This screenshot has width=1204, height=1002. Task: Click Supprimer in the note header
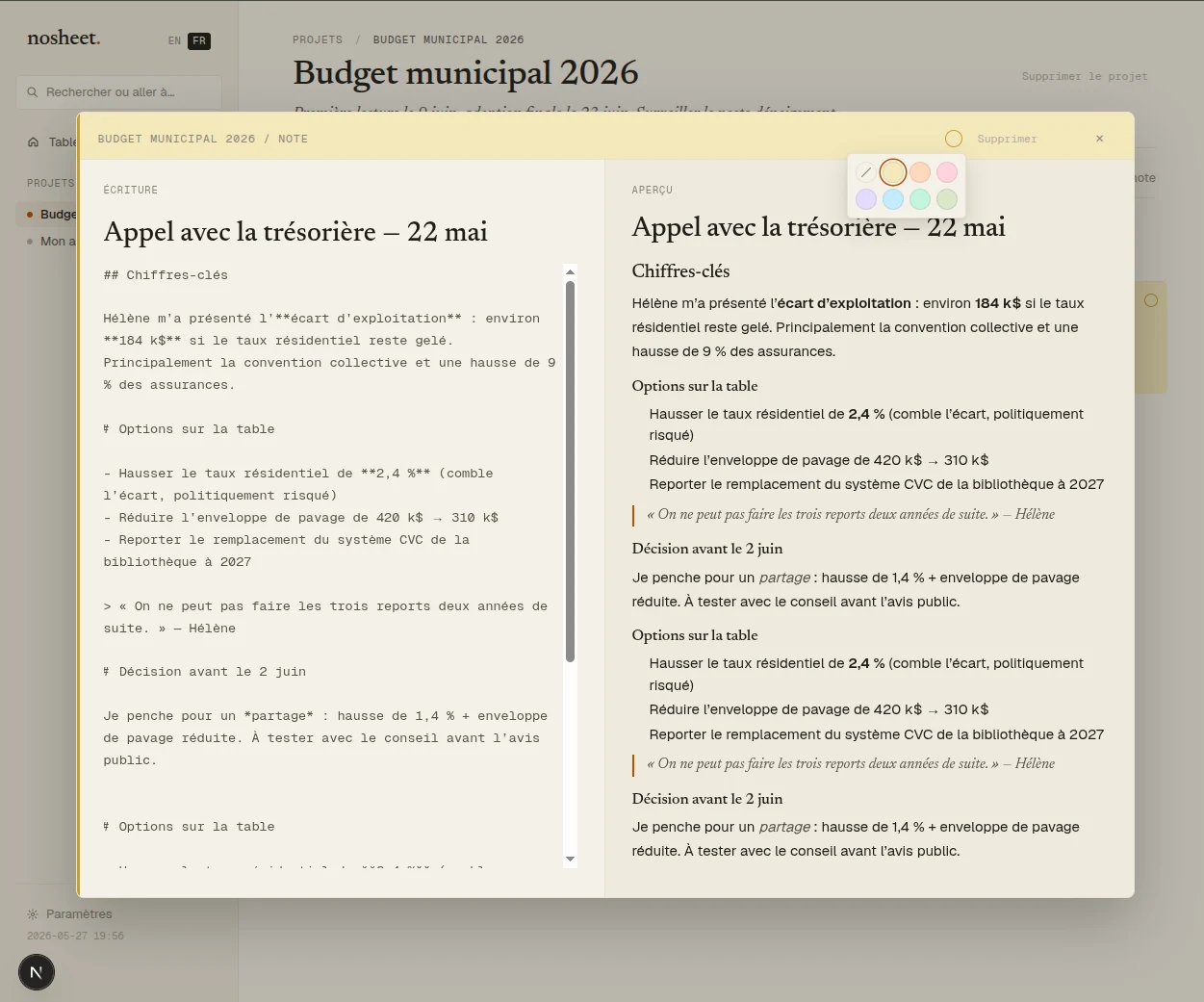(1007, 139)
